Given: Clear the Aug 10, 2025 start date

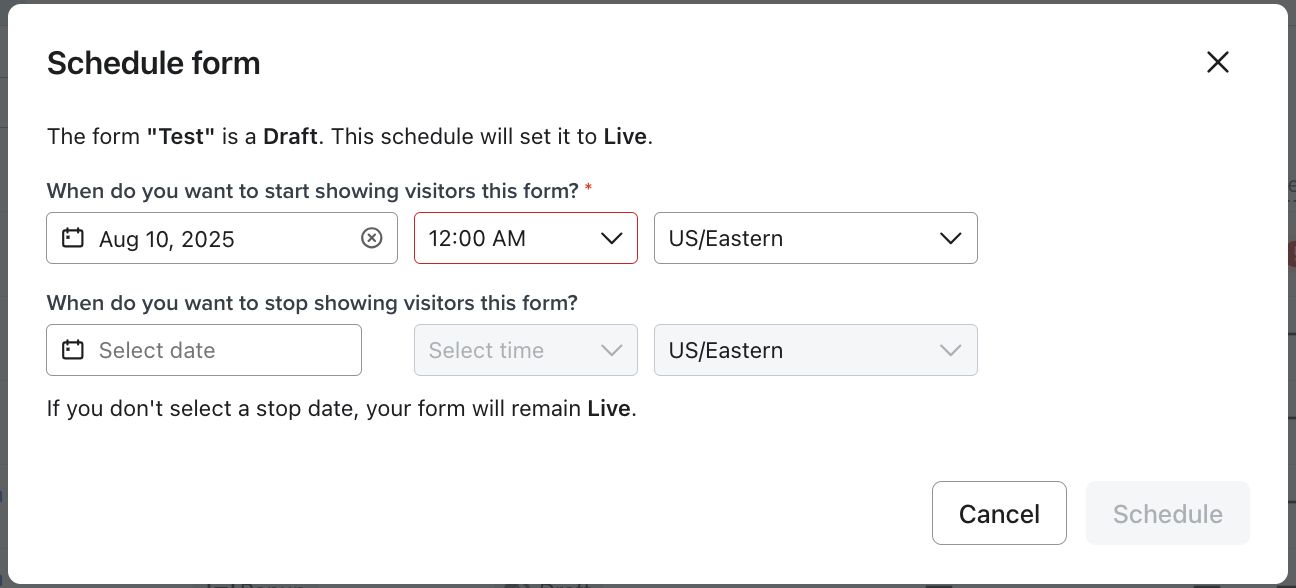Looking at the screenshot, I should pos(371,238).
